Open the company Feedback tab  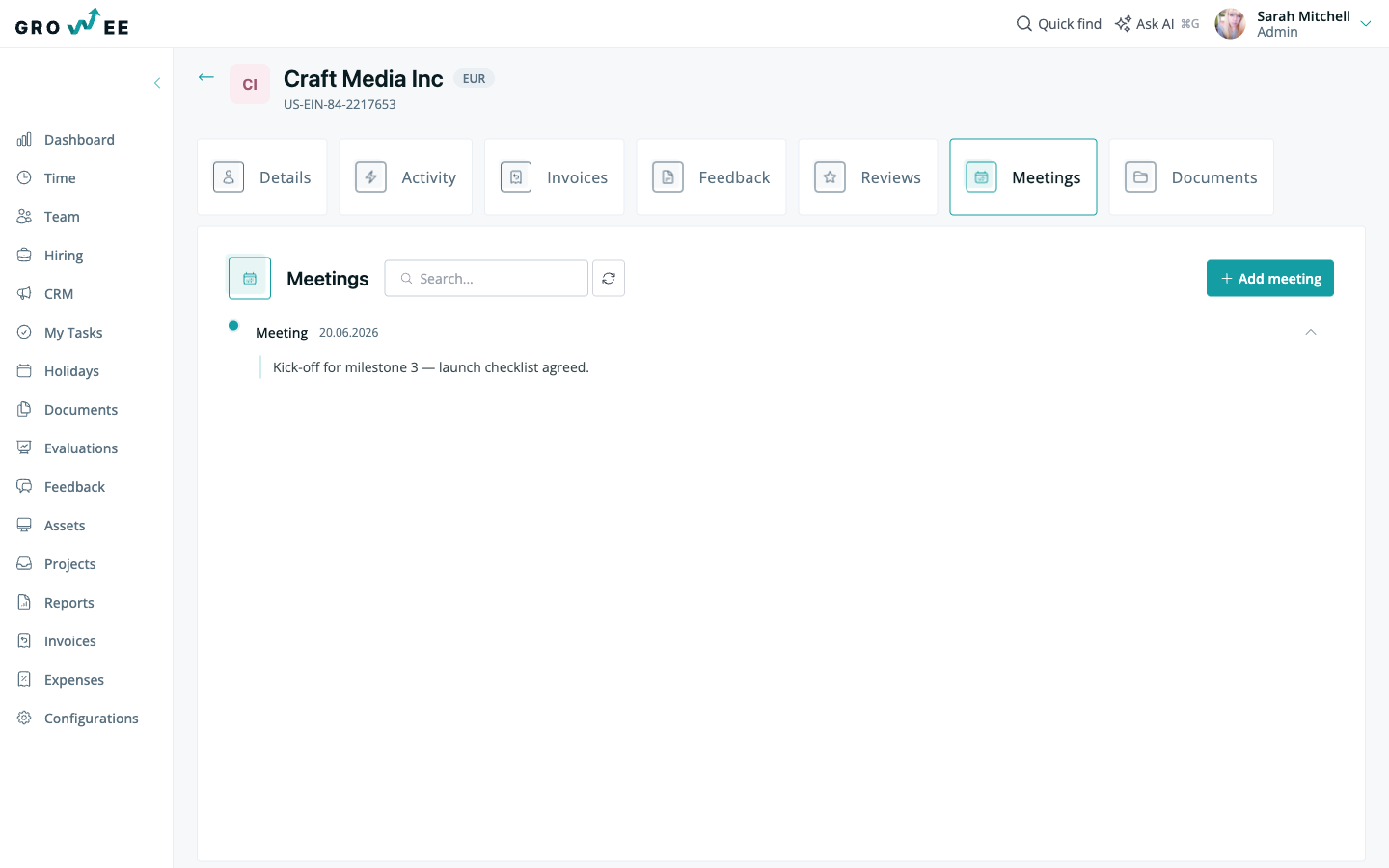click(x=711, y=177)
